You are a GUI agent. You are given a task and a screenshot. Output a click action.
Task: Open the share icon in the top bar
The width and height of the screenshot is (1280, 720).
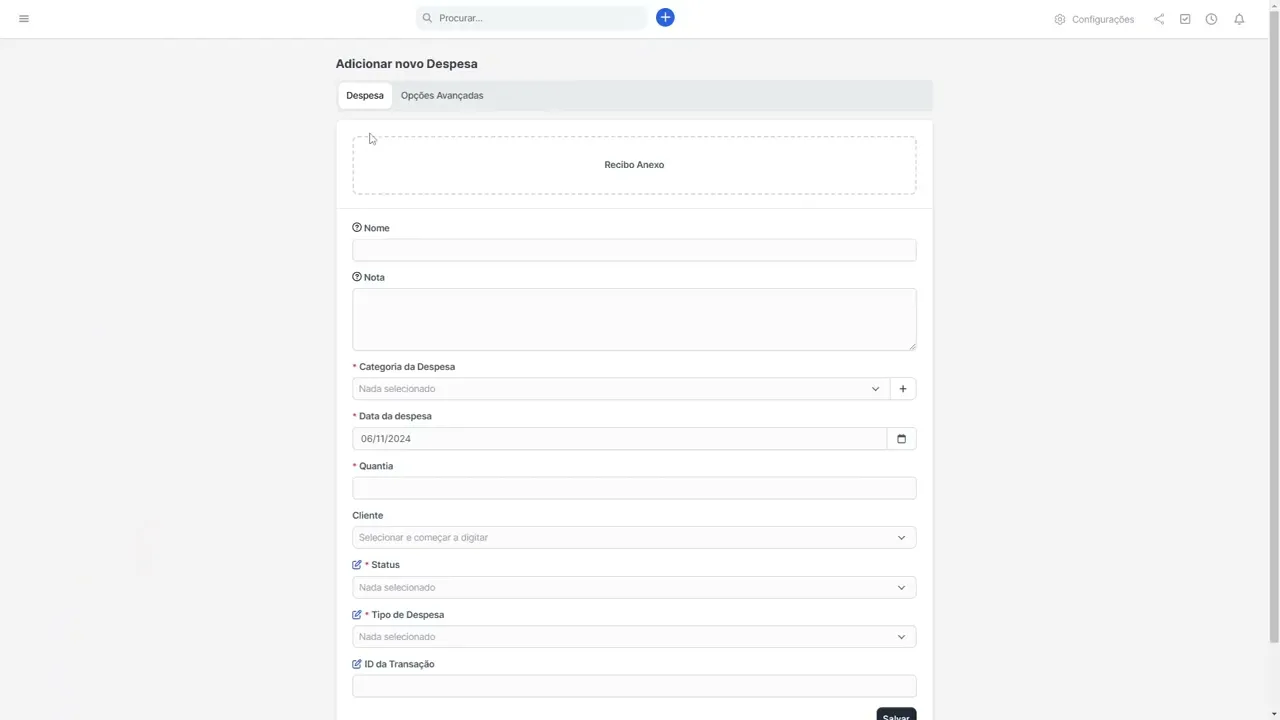click(1159, 19)
